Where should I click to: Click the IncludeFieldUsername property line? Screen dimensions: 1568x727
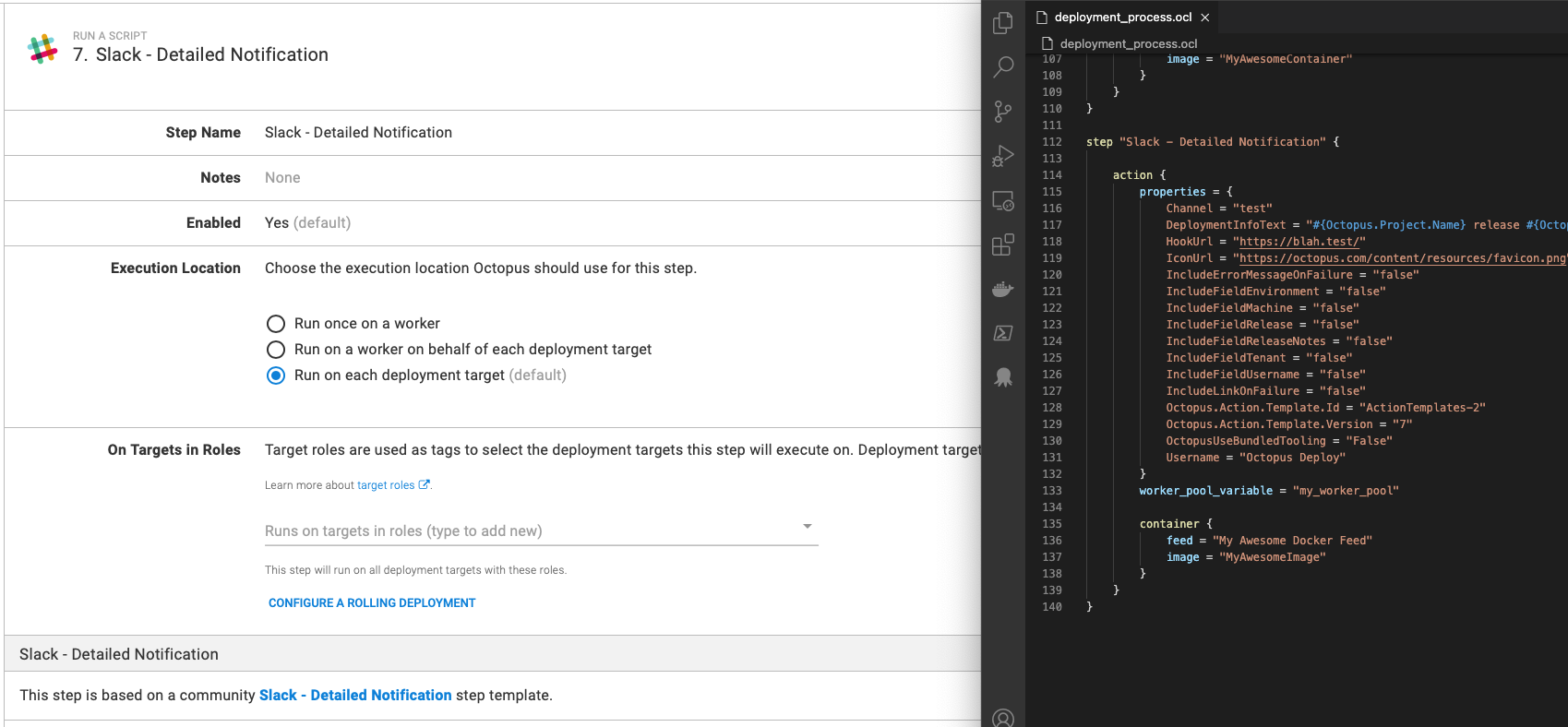1265,375
